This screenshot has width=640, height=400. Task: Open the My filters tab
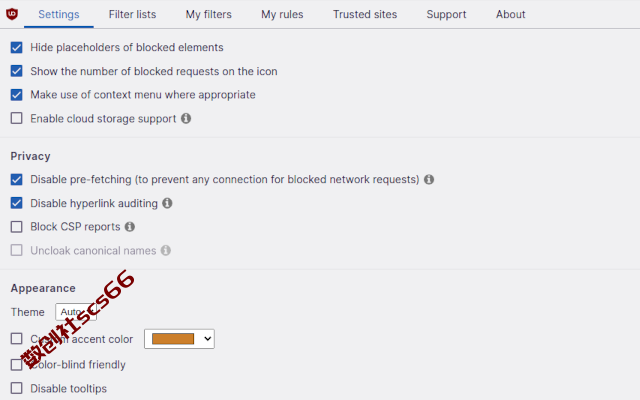(x=209, y=14)
